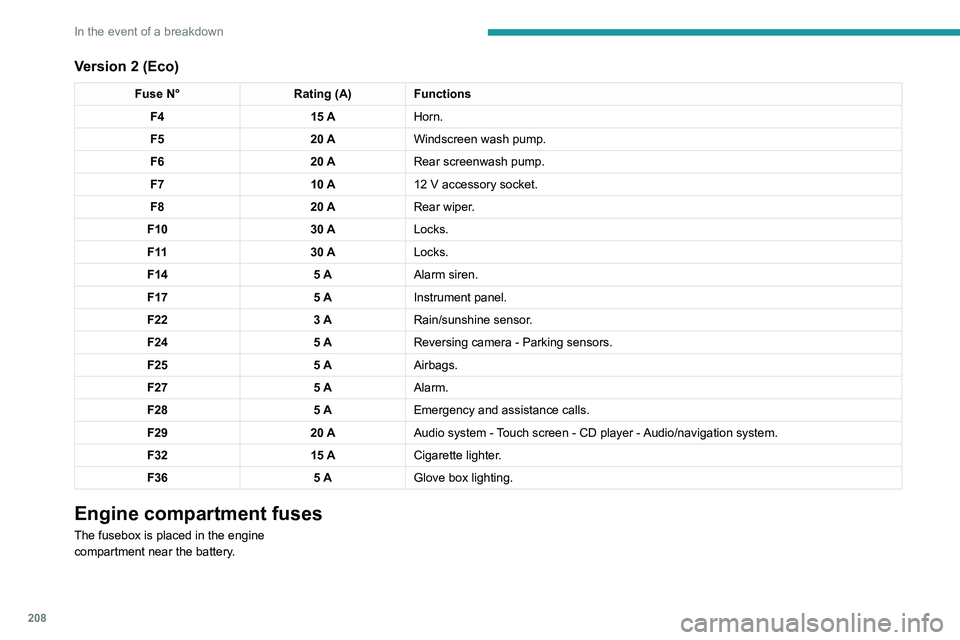This screenshot has width=960, height=640.
Task: Select the "Functions" column header
Action: [442, 94]
